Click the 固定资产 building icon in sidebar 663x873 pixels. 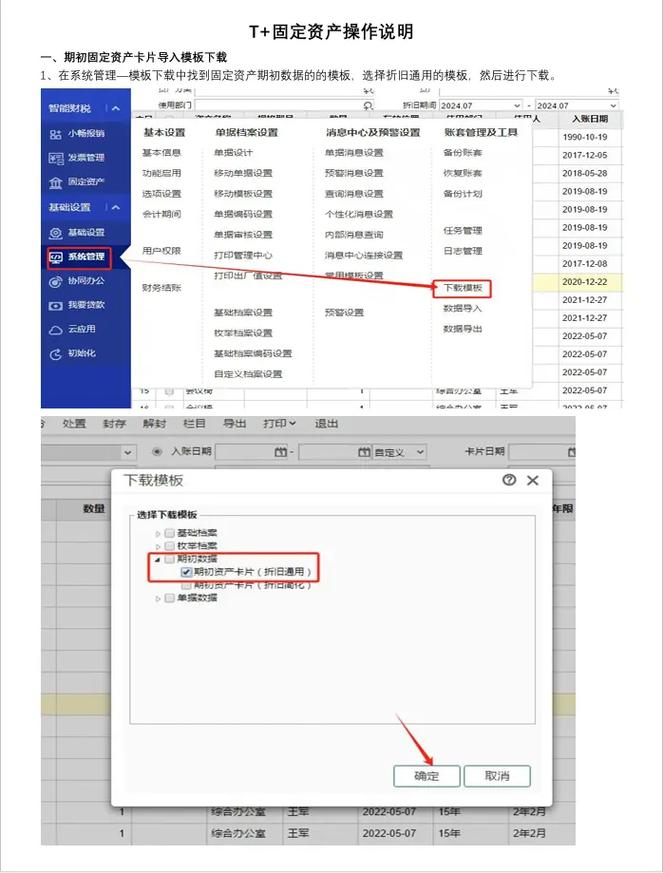[x=55, y=183]
